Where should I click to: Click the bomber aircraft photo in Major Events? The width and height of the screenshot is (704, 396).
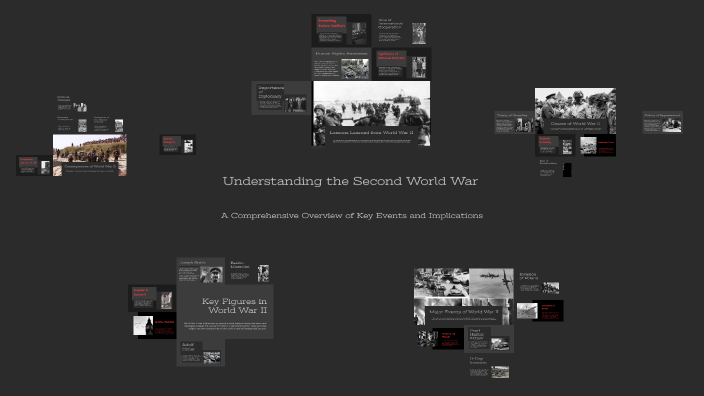point(492,283)
